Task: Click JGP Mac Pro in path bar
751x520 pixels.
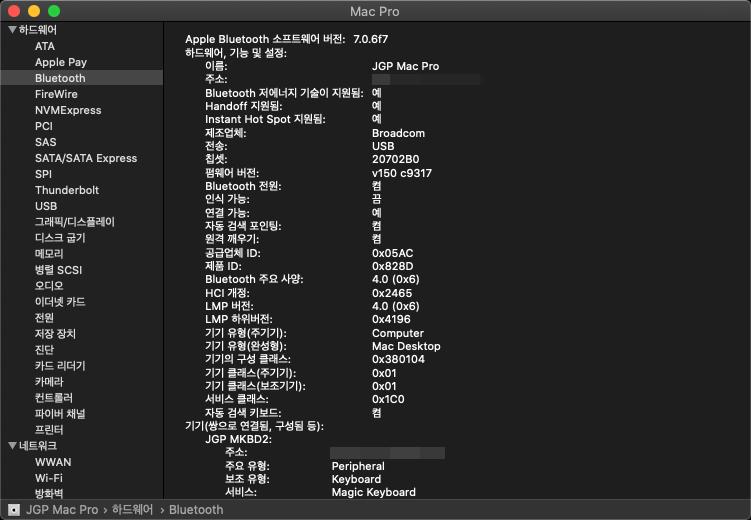Action: [62, 509]
